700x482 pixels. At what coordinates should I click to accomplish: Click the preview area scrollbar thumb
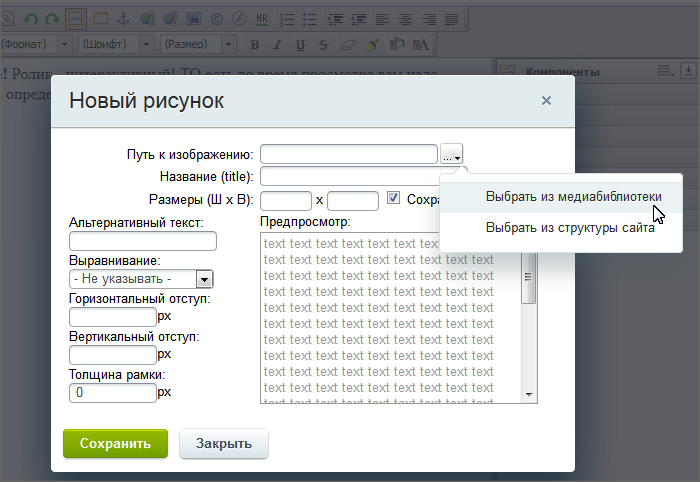coord(529,277)
